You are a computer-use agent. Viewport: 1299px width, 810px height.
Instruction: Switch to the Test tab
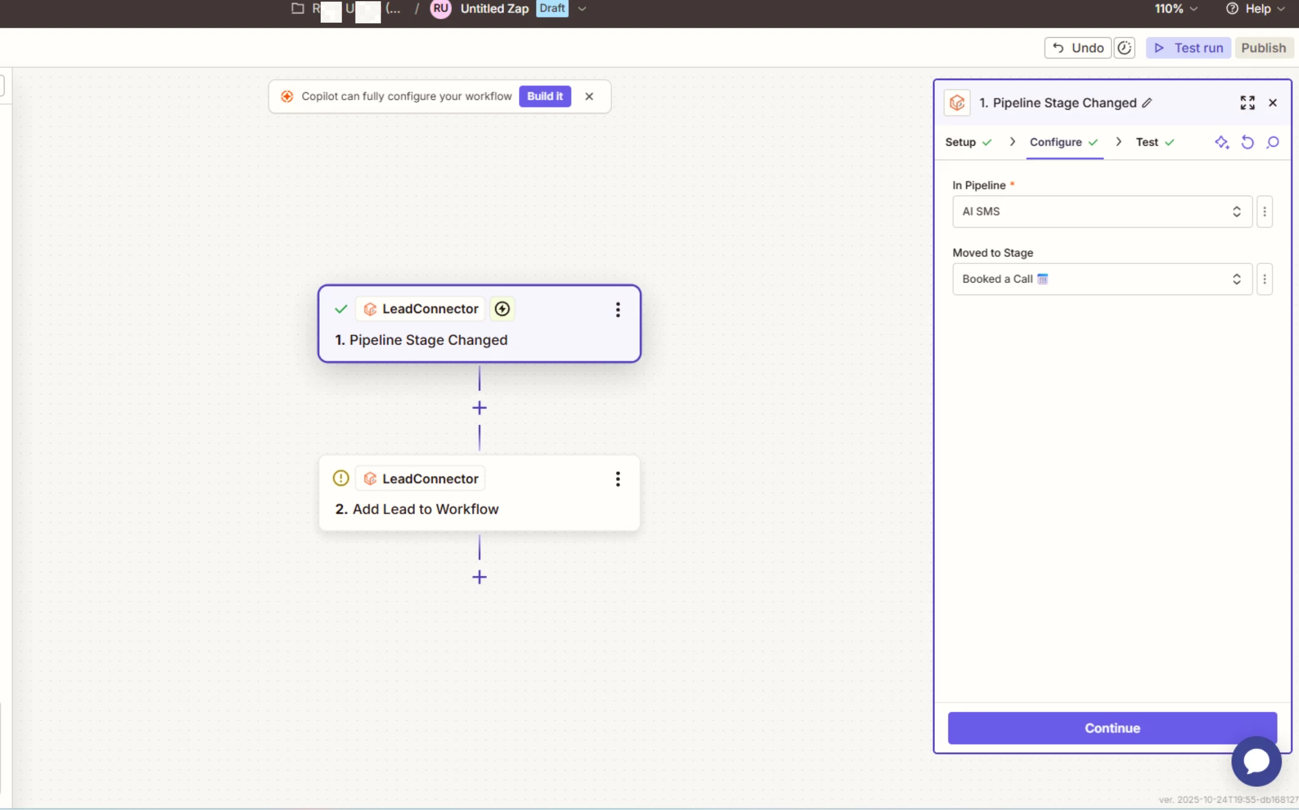tap(1146, 142)
